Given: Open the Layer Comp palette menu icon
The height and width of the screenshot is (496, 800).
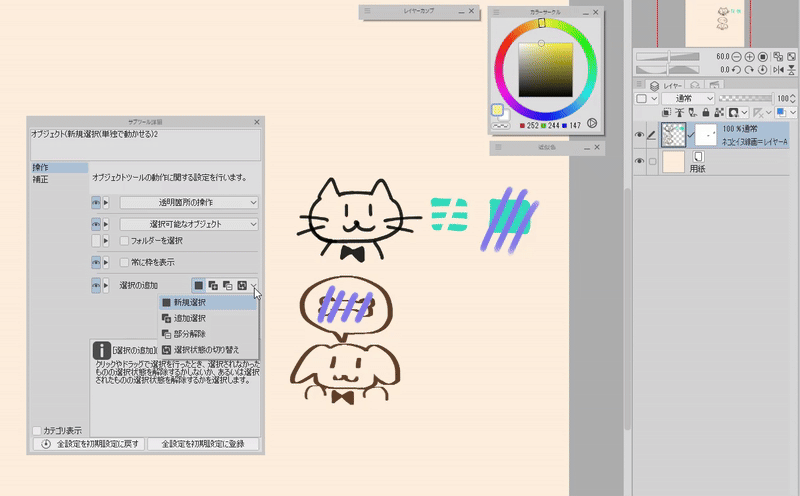Looking at the screenshot, I should tap(367, 10).
